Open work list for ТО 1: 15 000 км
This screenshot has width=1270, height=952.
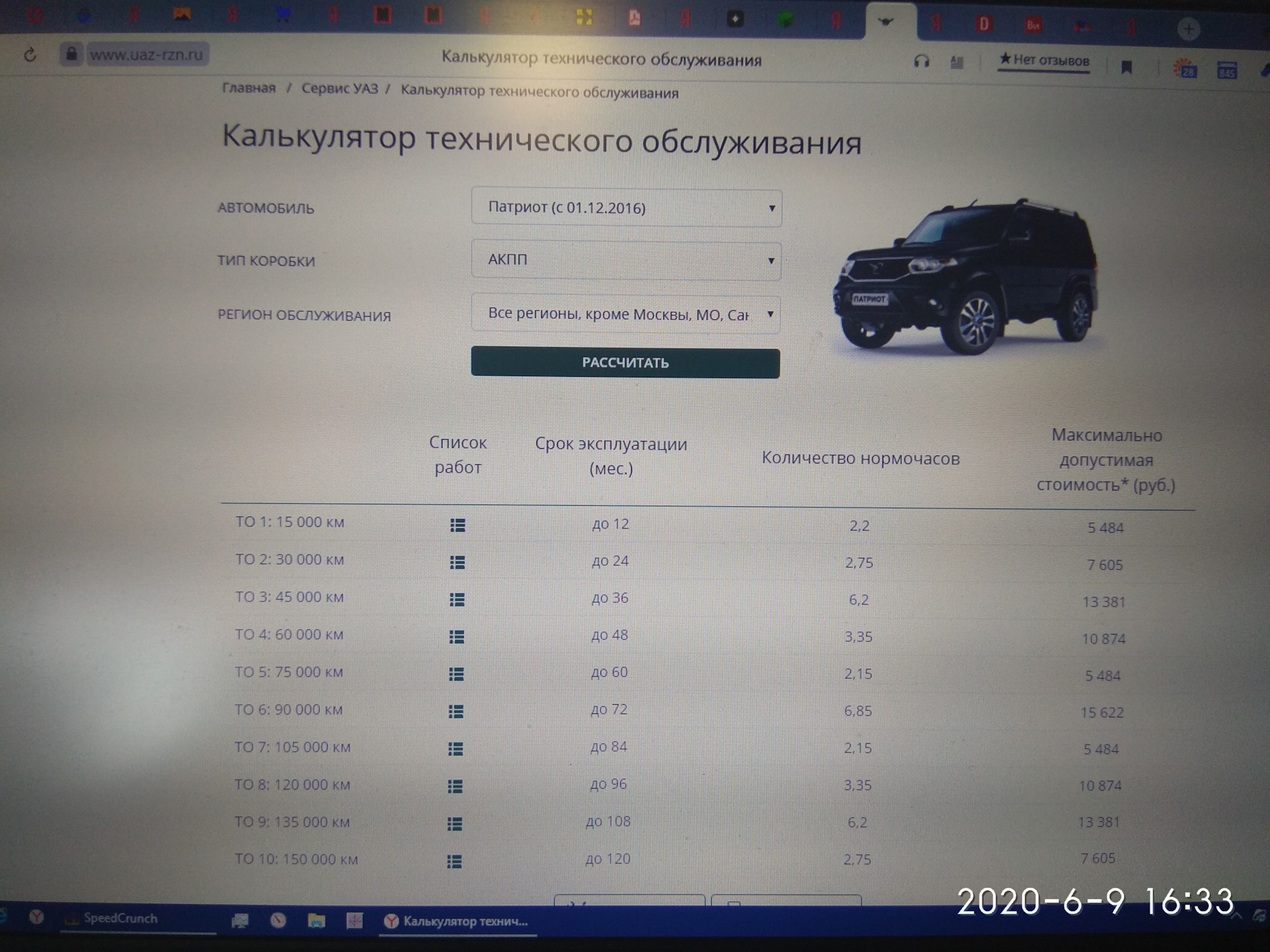[457, 525]
